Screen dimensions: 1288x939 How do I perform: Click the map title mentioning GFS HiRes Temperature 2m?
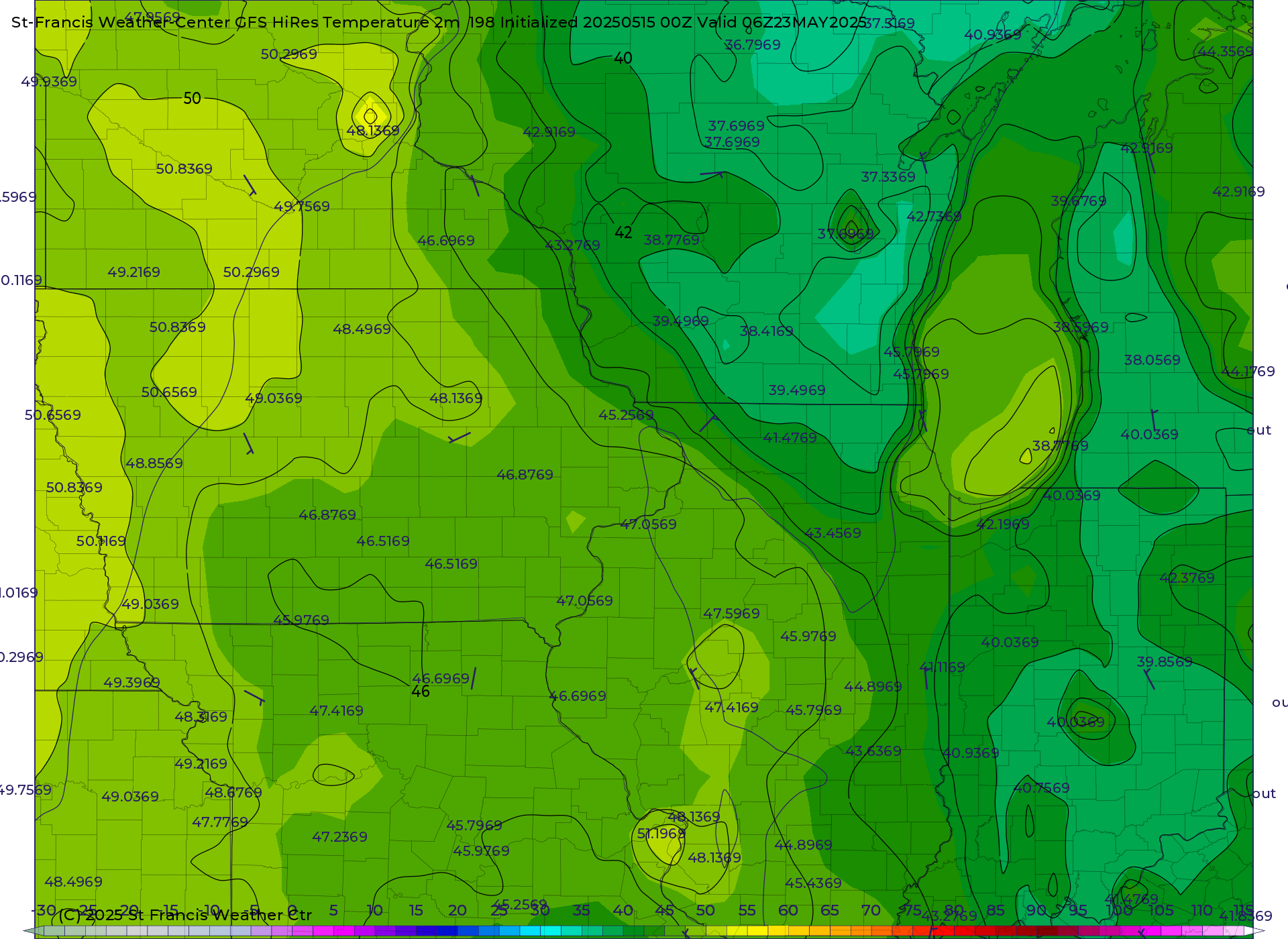point(439,22)
